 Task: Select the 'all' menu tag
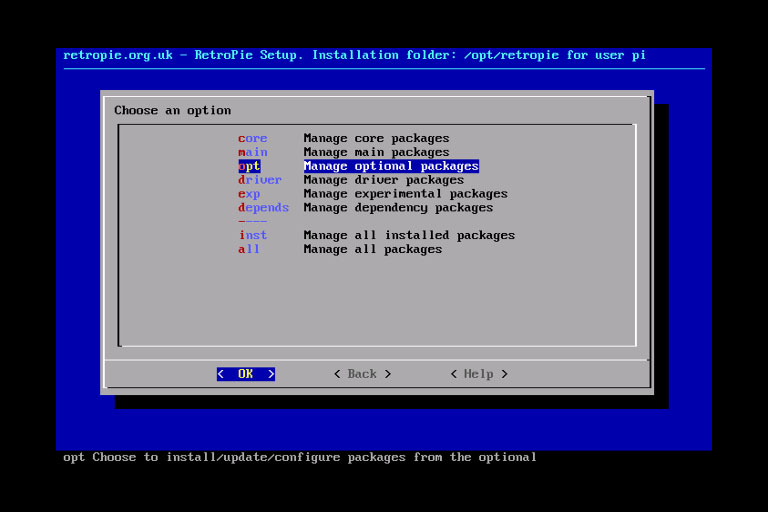point(249,249)
